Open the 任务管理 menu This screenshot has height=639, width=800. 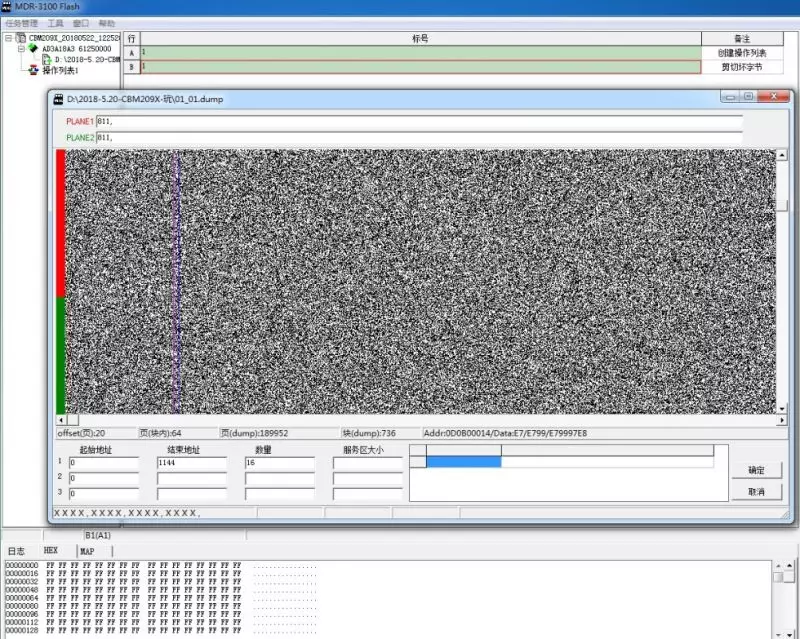click(22, 22)
